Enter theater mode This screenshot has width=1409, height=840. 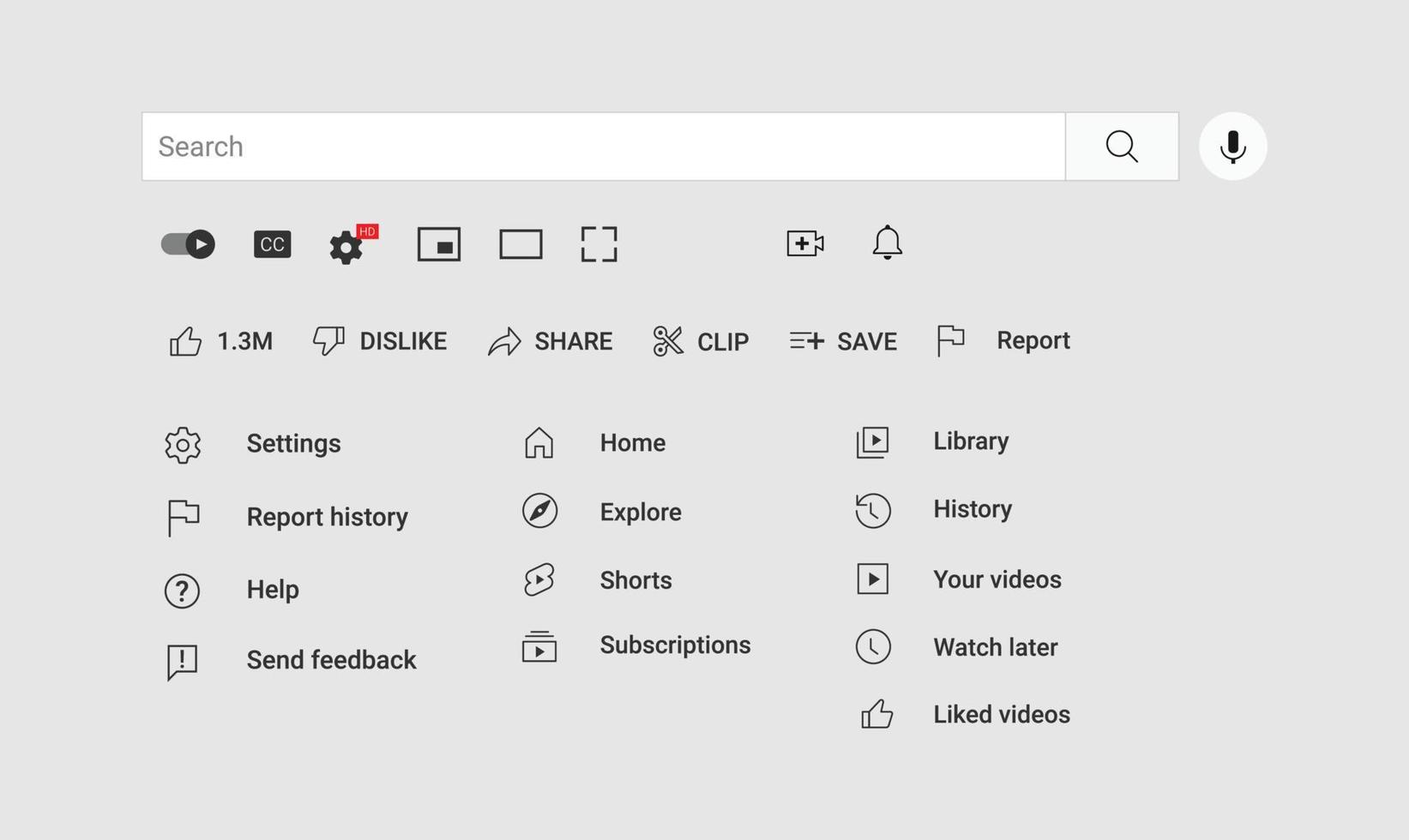(x=520, y=243)
